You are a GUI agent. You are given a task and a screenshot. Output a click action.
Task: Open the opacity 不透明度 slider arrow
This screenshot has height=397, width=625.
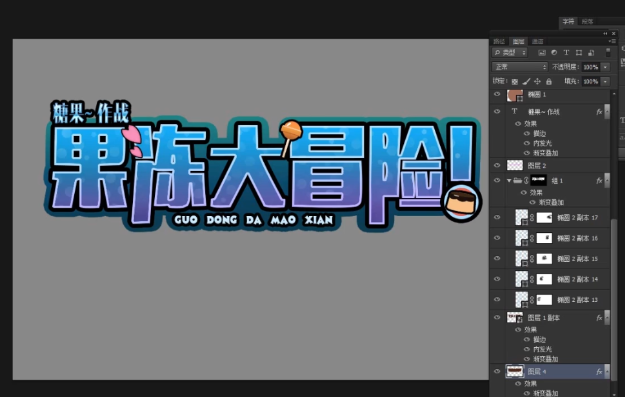tap(605, 67)
